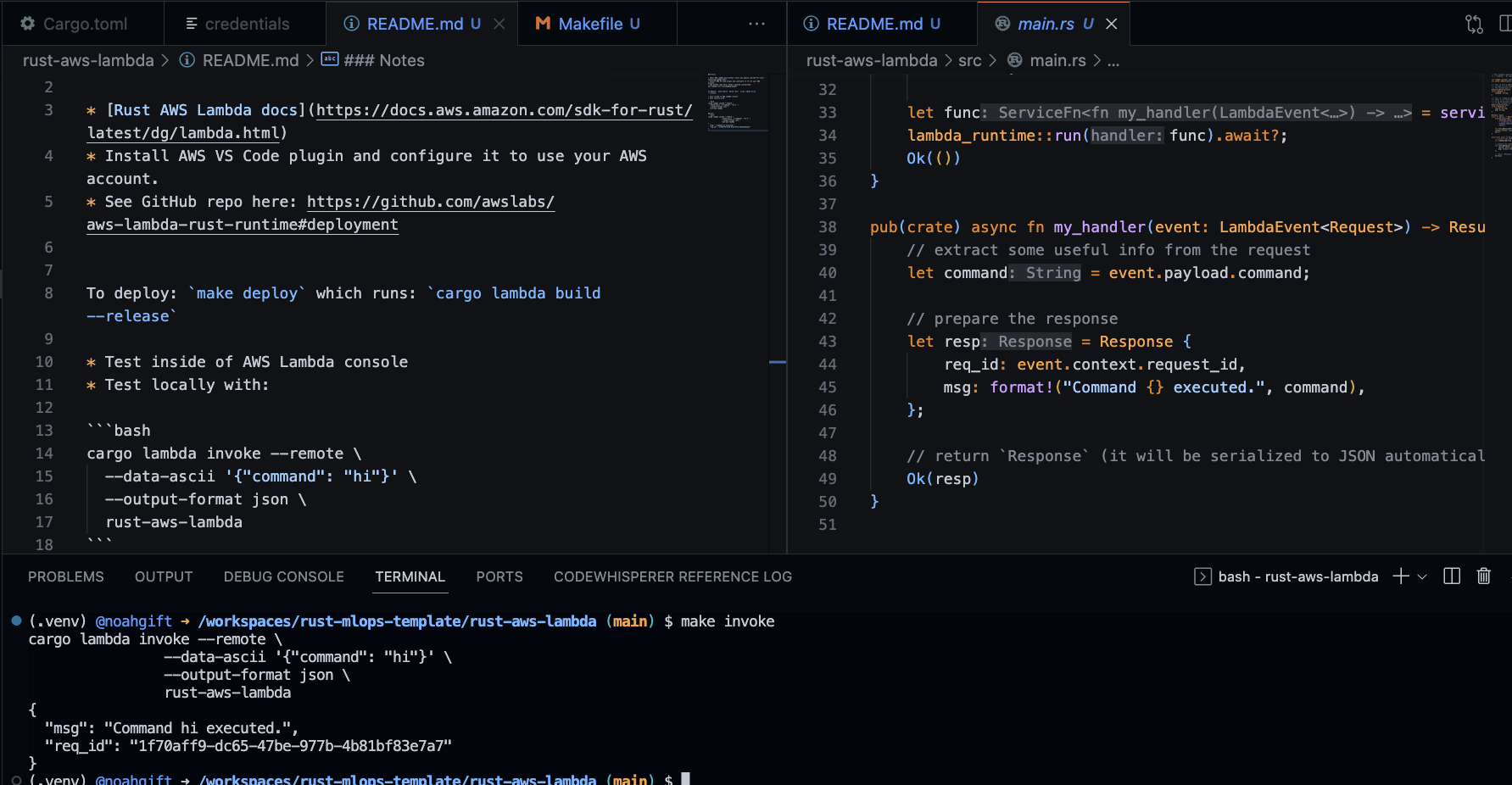Image resolution: width=1512 pixels, height=785 pixels.
Task: Click the breadcrumb ellipsis after main.rs
Action: coord(1113,61)
